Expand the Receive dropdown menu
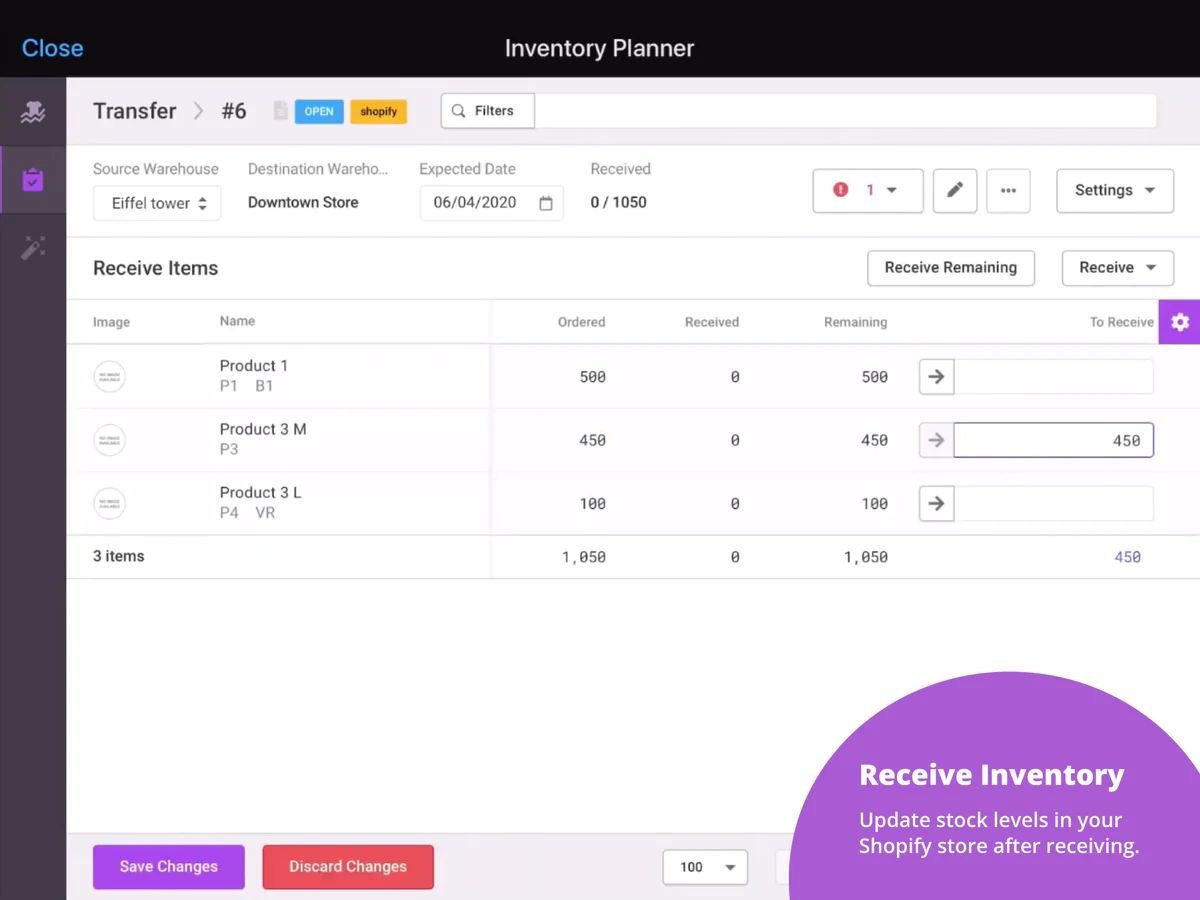This screenshot has width=1200, height=900. pyautogui.click(x=1117, y=268)
